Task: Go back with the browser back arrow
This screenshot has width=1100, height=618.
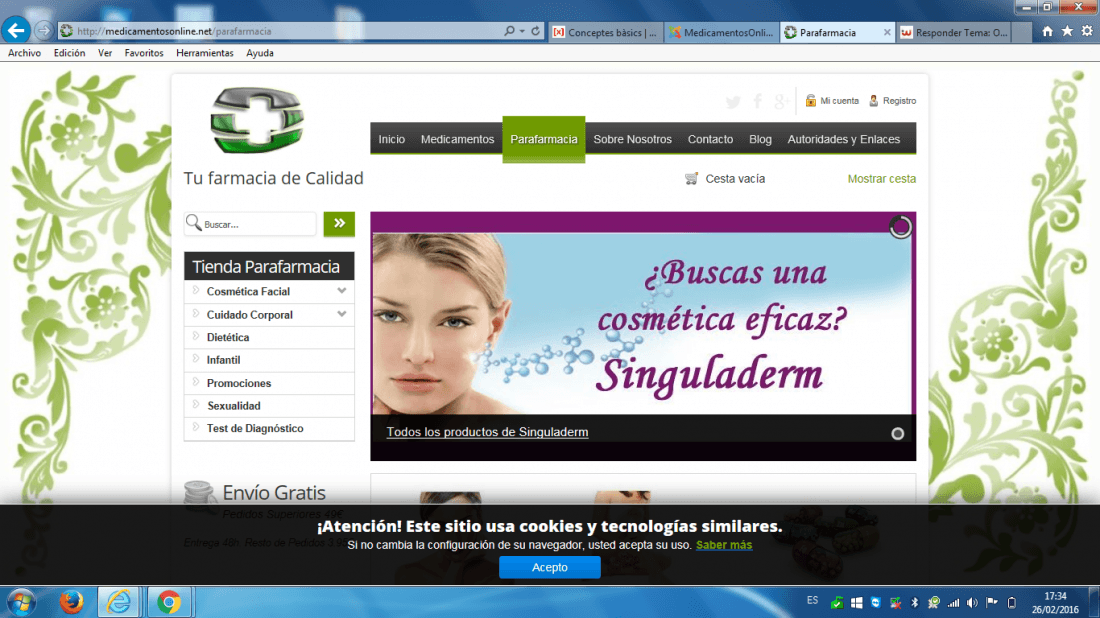Action: [15, 30]
